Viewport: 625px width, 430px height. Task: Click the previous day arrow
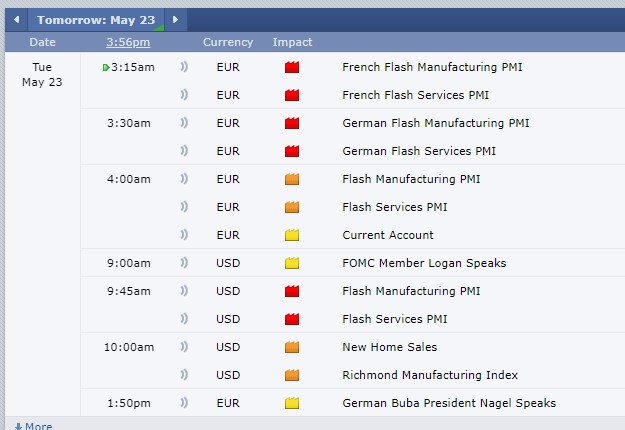tap(16, 19)
